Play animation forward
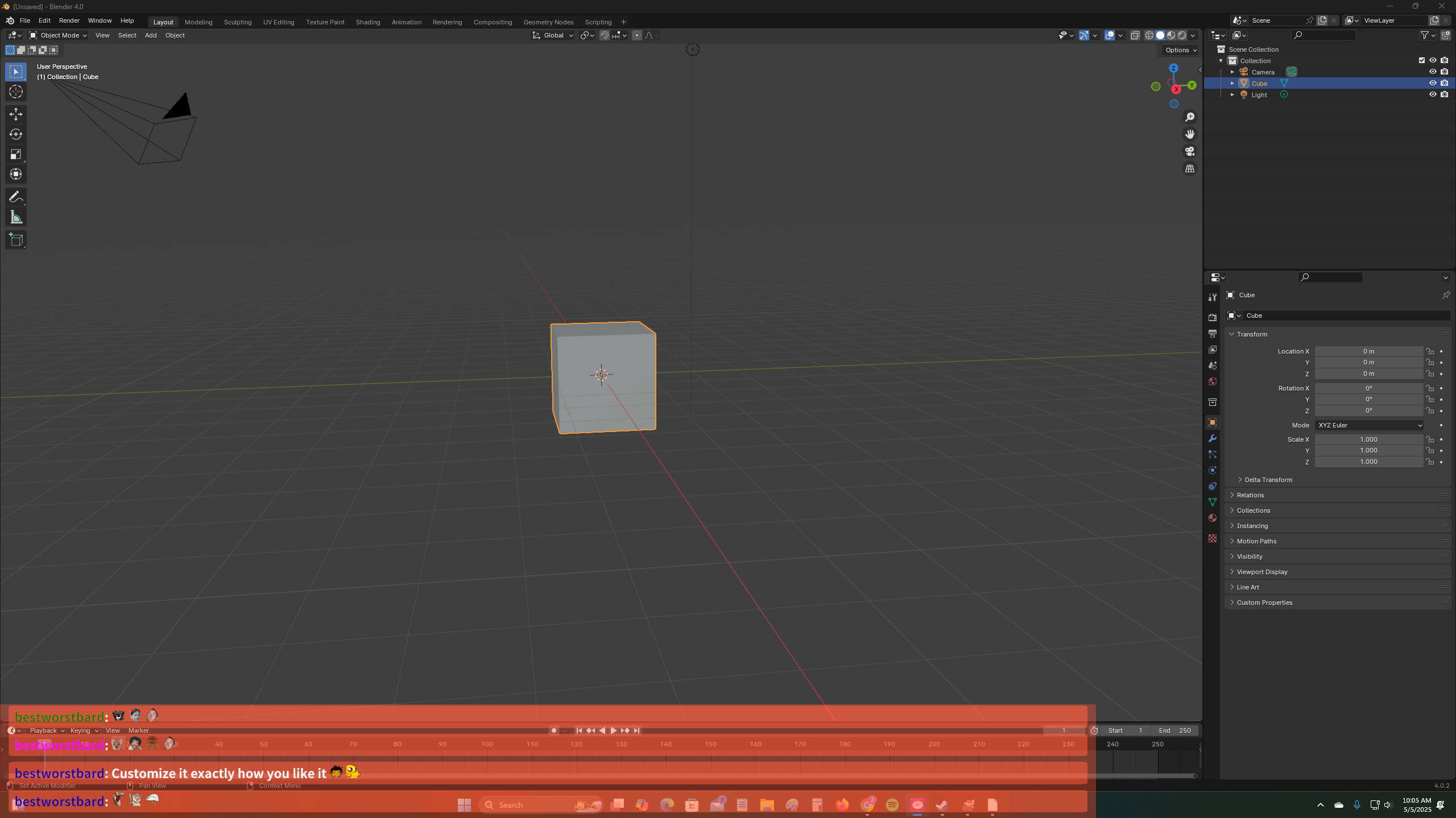 pyautogui.click(x=613, y=730)
